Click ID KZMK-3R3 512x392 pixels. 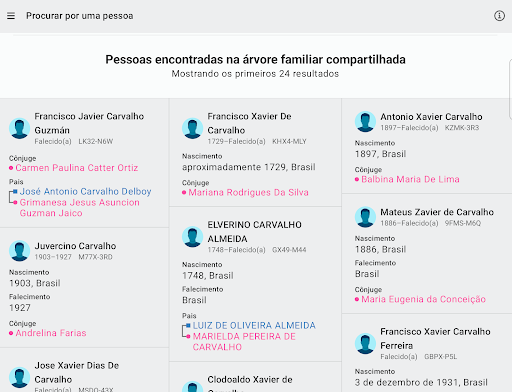(462, 128)
